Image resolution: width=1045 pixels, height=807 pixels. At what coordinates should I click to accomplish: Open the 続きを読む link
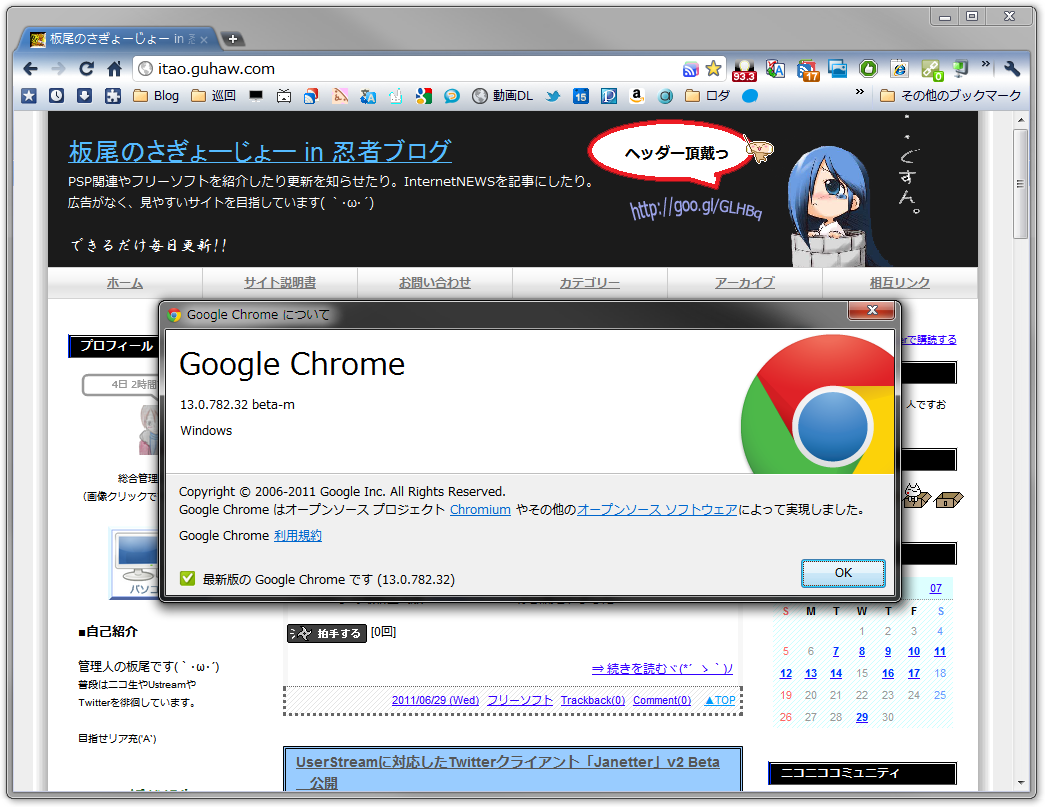(x=662, y=668)
